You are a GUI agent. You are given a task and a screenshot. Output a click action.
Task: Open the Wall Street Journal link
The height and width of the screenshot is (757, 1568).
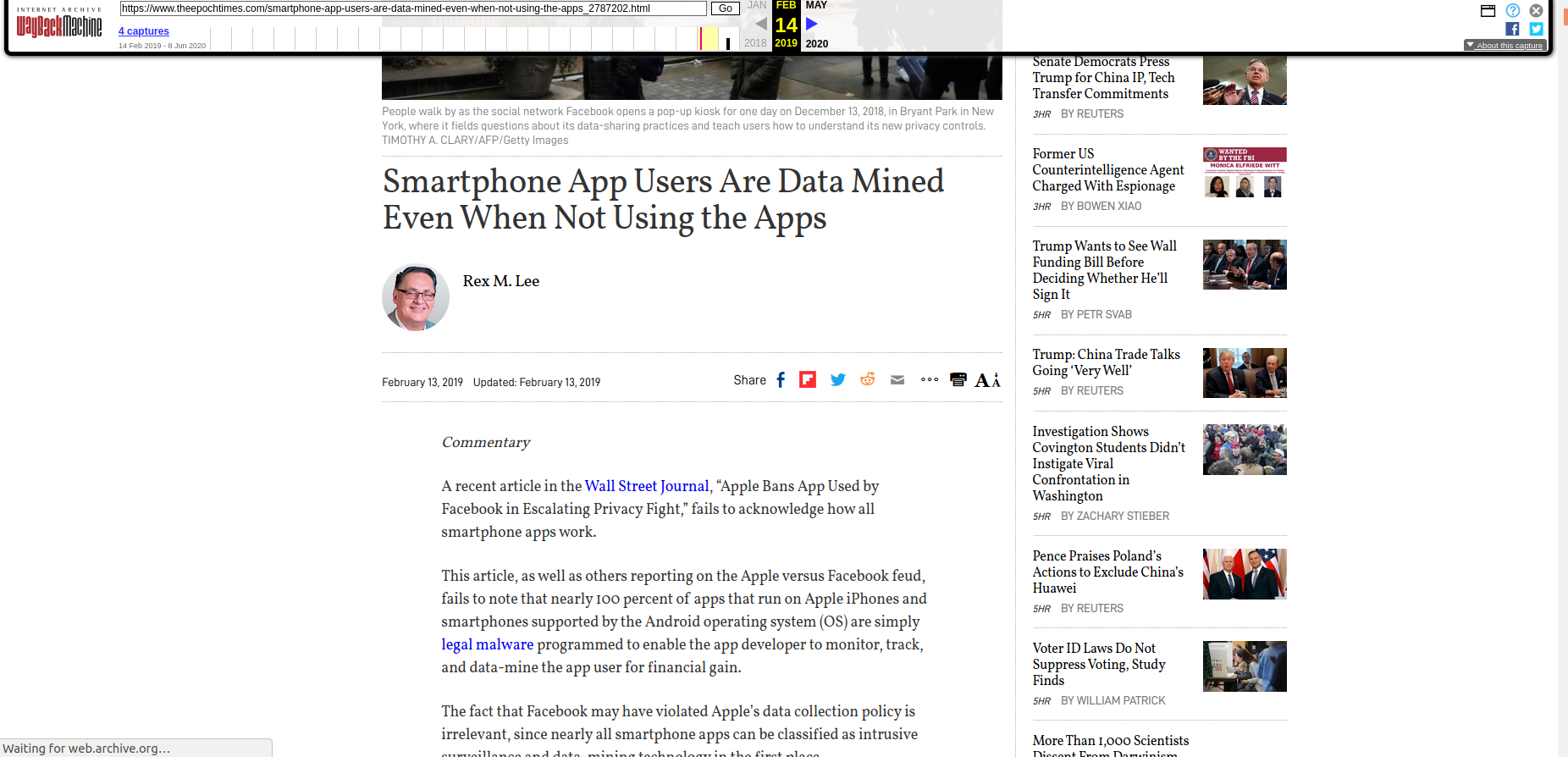646,486
